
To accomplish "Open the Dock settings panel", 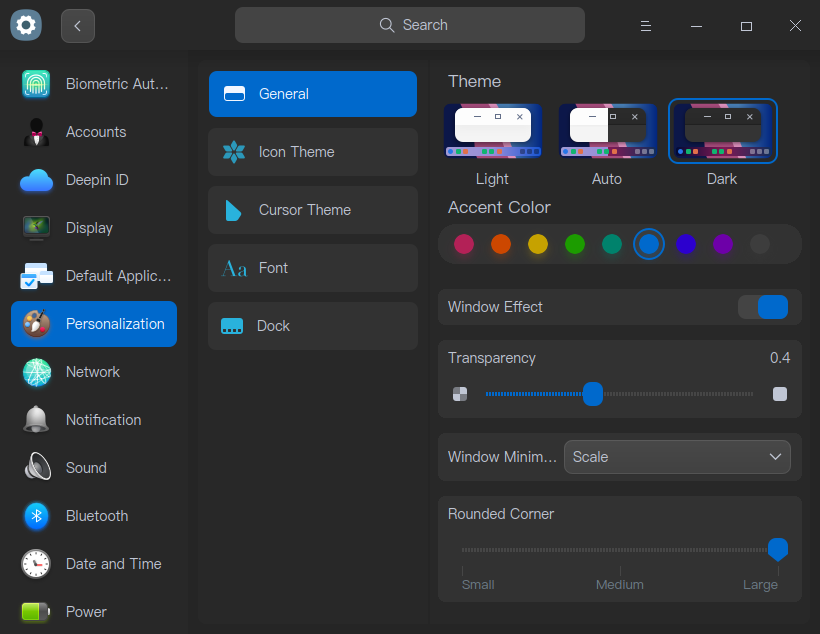I will coord(312,326).
